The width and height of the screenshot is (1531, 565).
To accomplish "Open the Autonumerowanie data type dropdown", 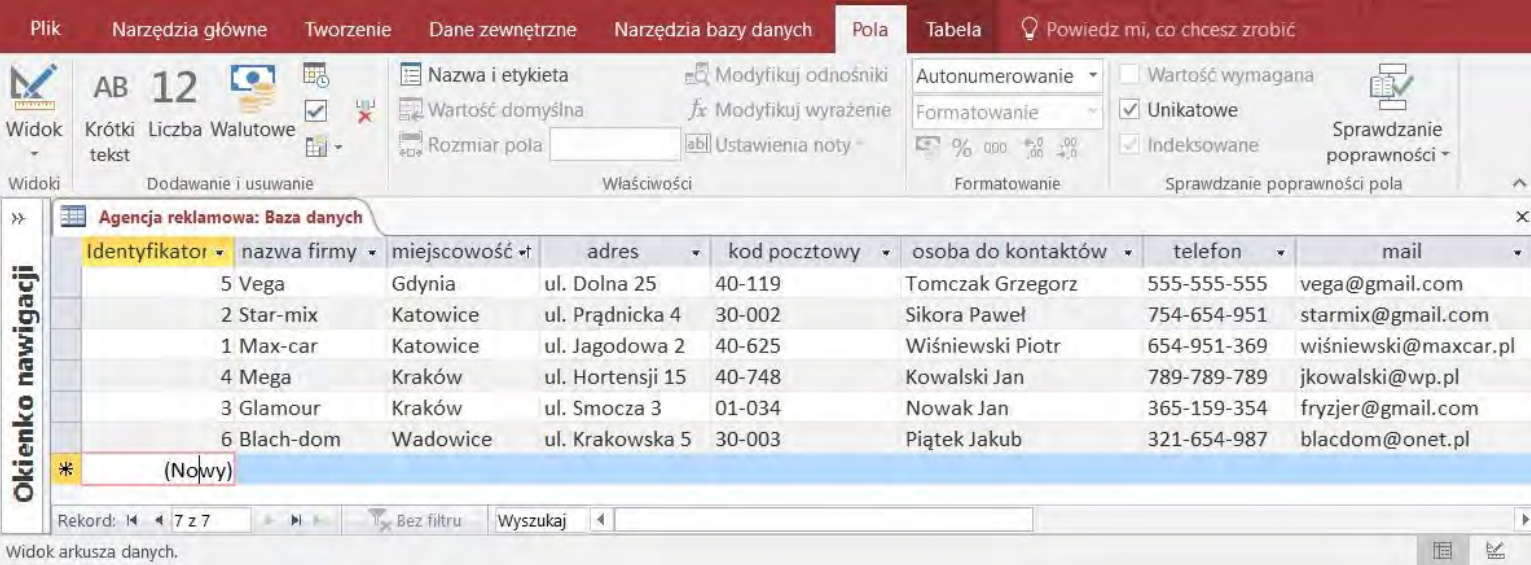I will pos(1092,76).
